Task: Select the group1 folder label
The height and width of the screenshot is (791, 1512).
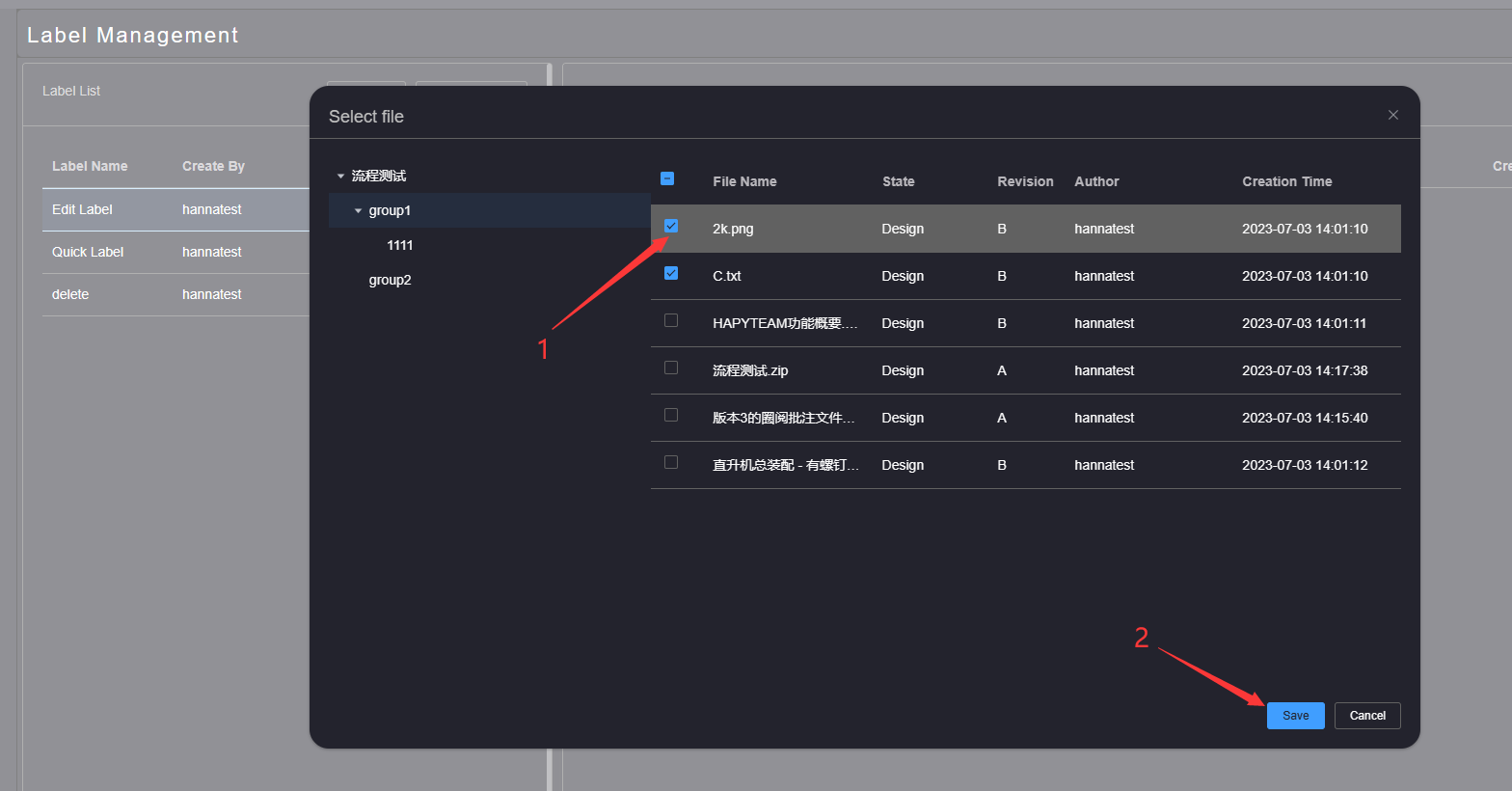Action: coord(390,210)
